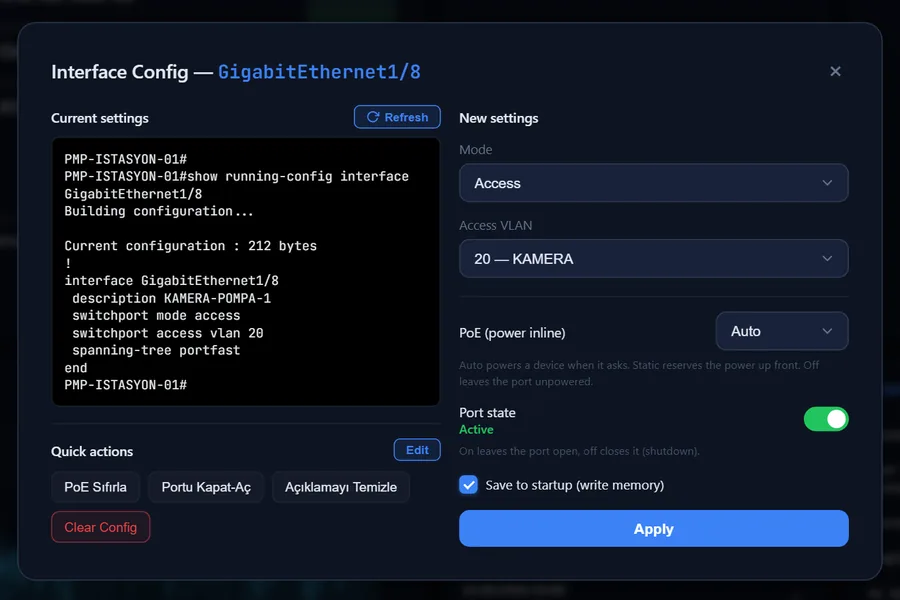Toggle the Port state switch off
The image size is (900, 600).
click(x=825, y=419)
